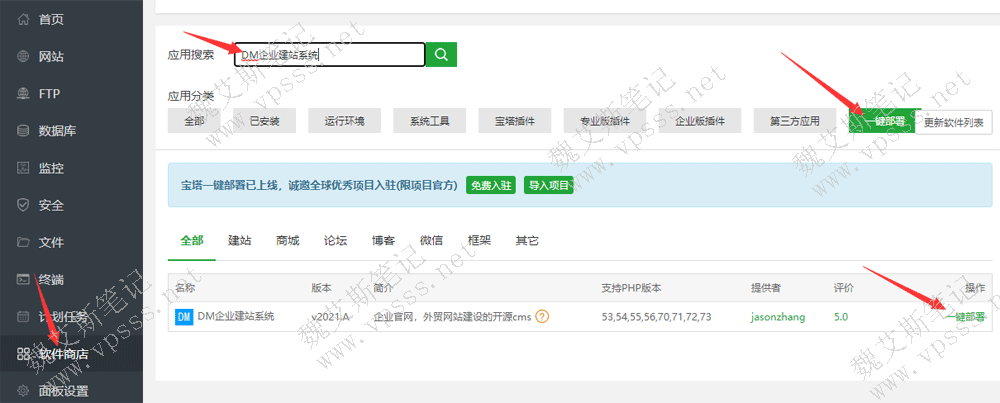Click the v2021.A version cell

[330, 317]
